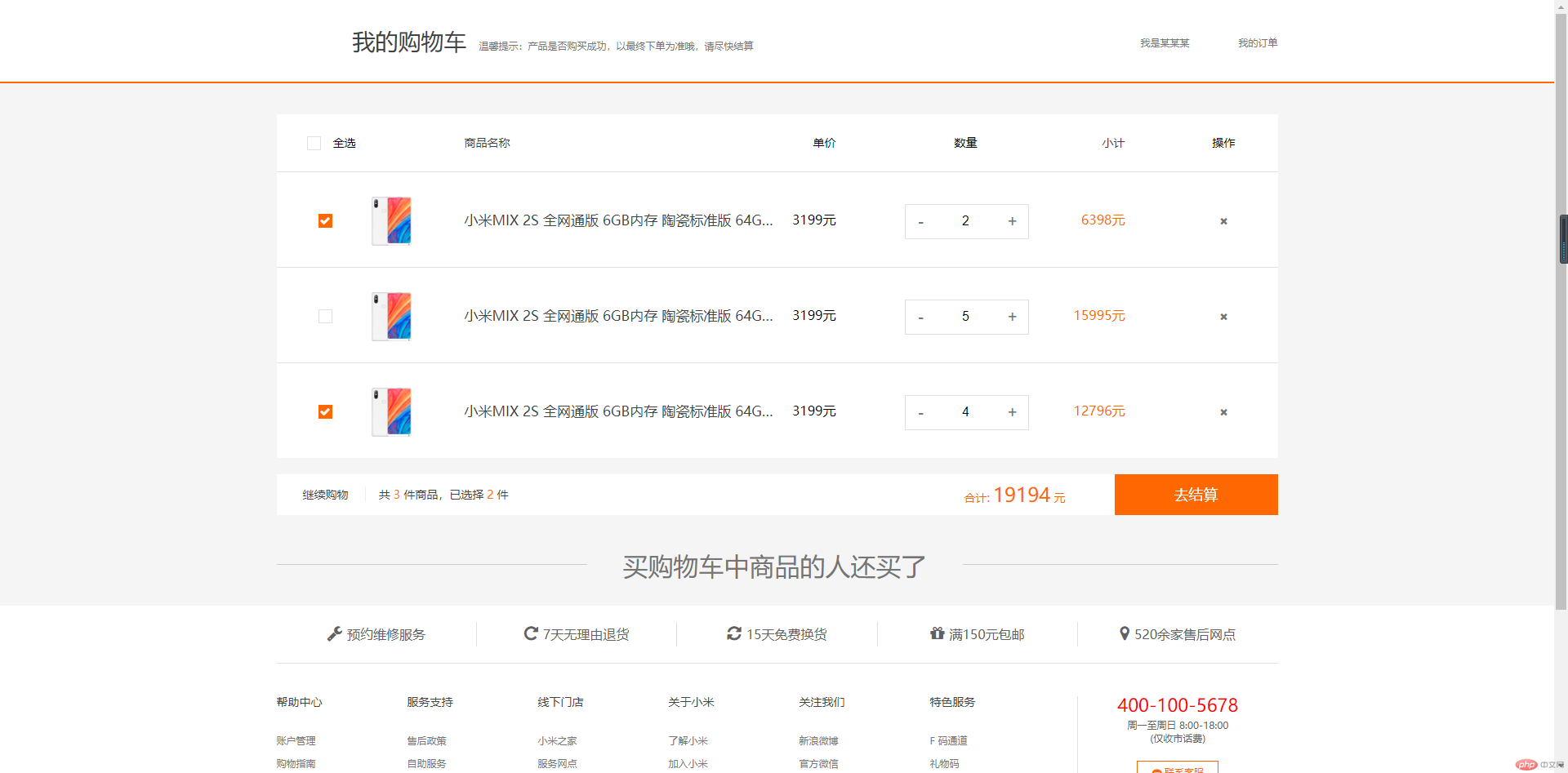
Task: Decrease quantity of the 6398元 row
Action: [920, 222]
